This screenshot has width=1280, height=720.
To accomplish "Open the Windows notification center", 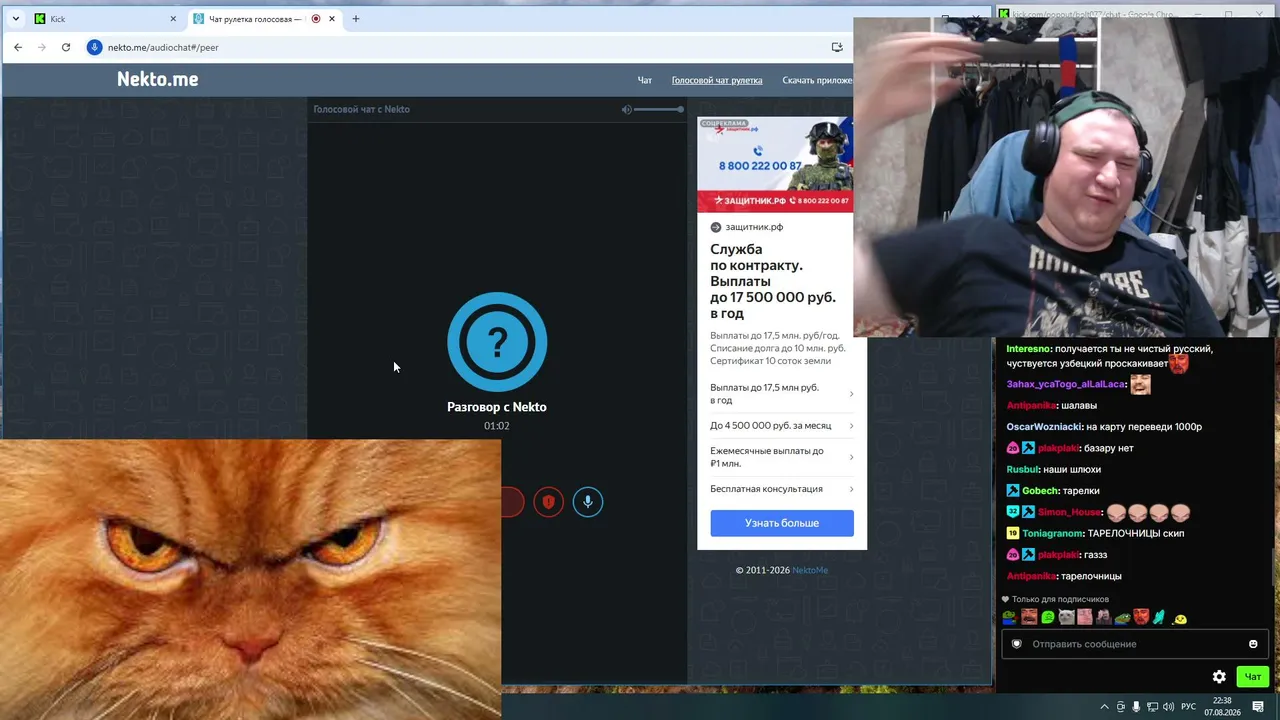I will [1258, 707].
